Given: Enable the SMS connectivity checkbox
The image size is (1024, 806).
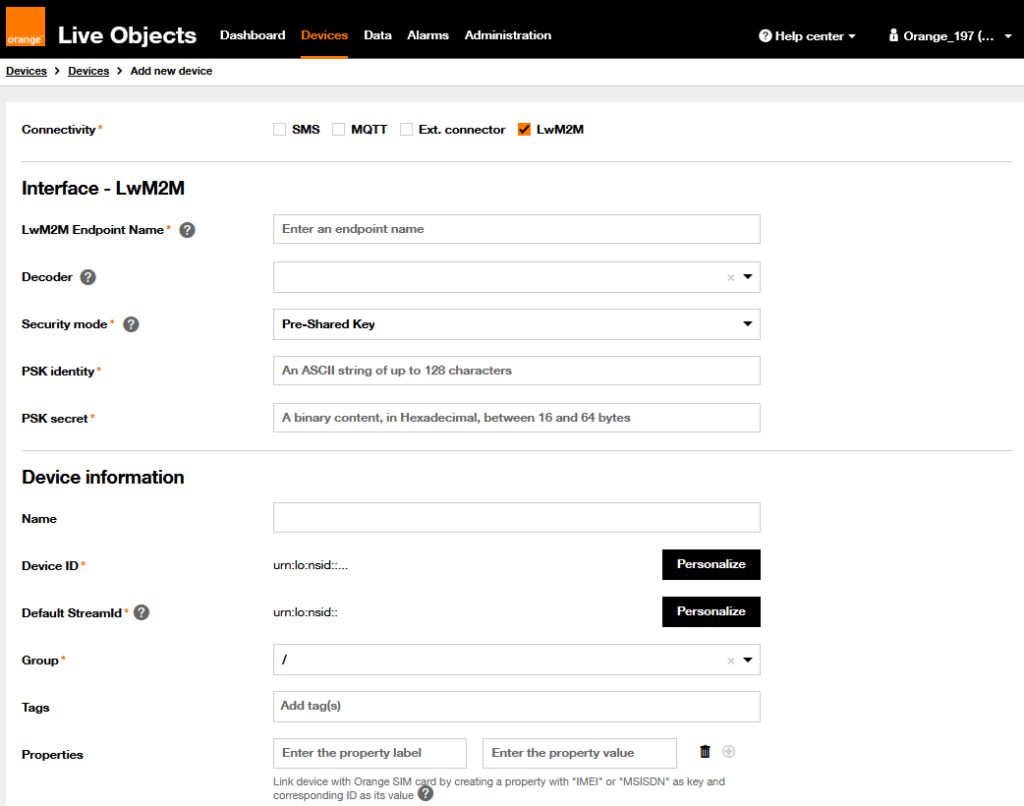Looking at the screenshot, I should pos(280,130).
